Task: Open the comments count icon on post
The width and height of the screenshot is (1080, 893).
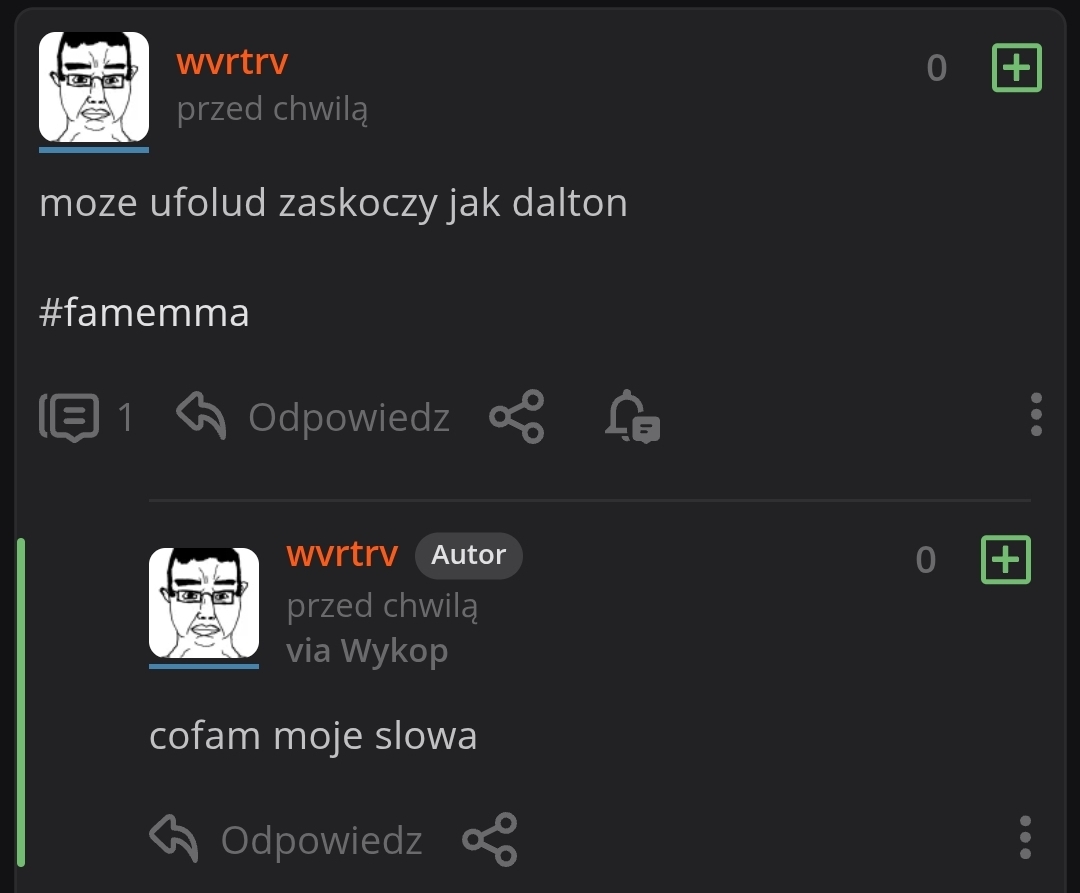Action: pos(69,417)
